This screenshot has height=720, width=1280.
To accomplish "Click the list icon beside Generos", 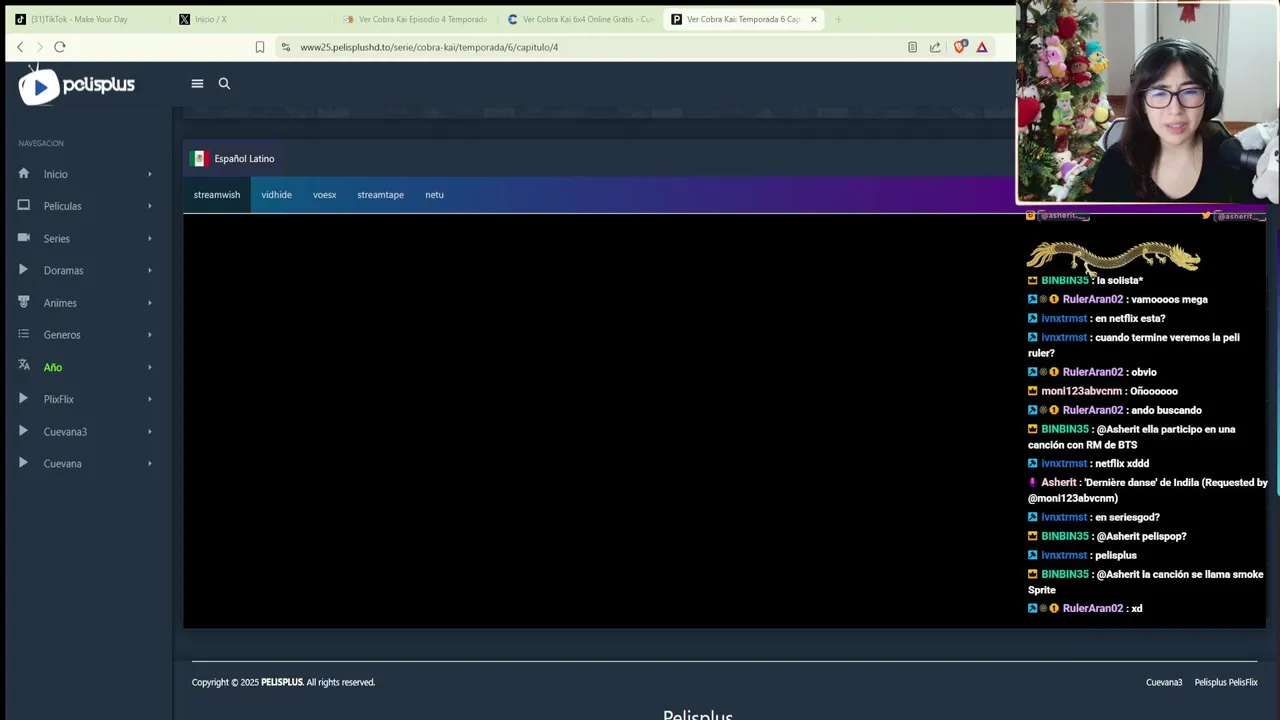I will 24,334.
